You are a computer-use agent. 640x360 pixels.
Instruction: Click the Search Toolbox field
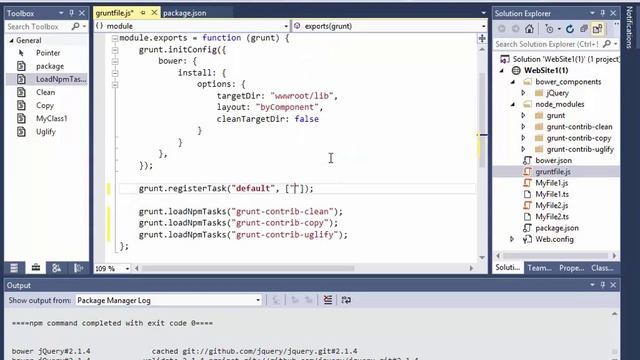tap(39, 27)
